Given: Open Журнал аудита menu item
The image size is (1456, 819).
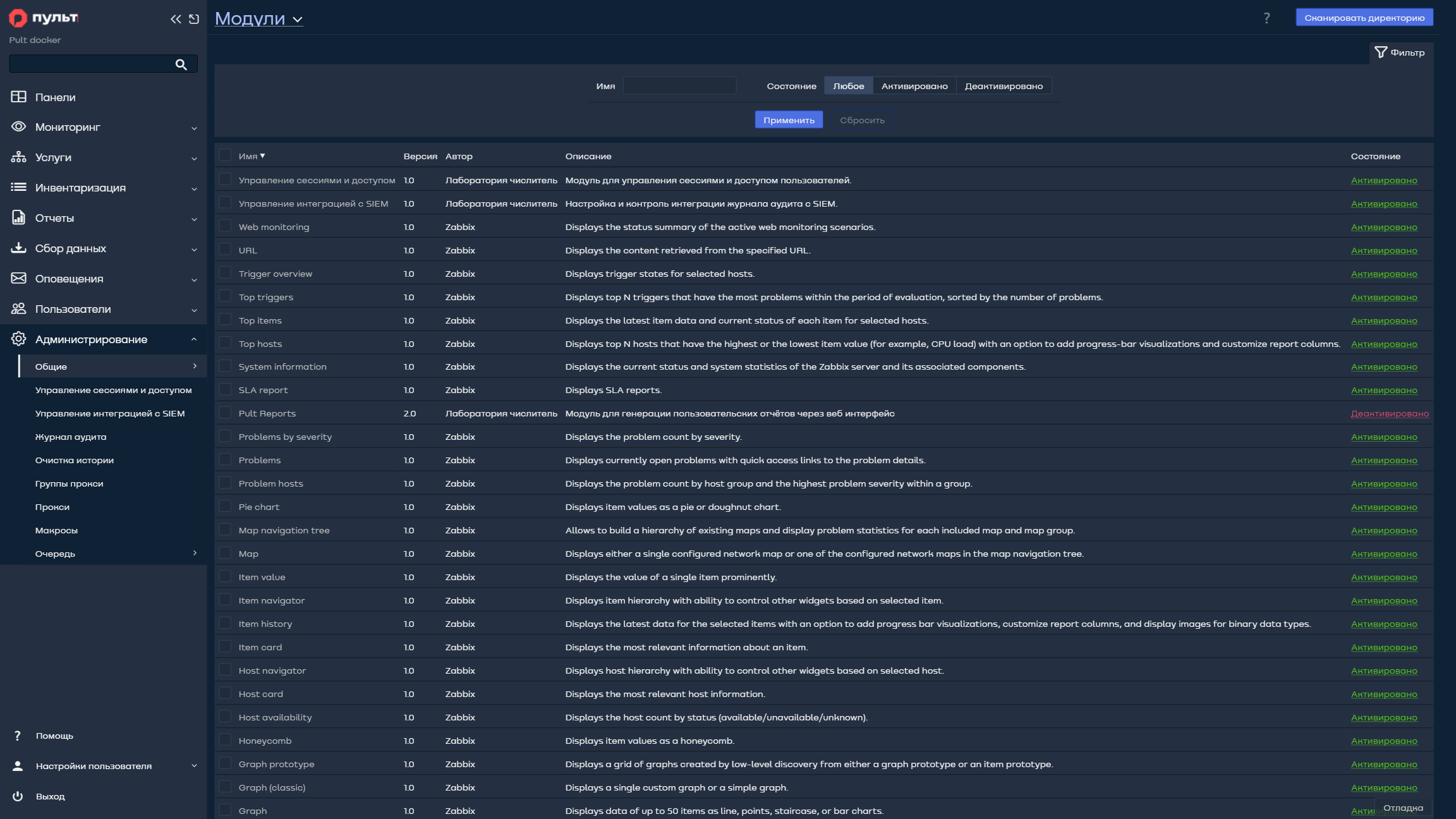Looking at the screenshot, I should click(71, 437).
